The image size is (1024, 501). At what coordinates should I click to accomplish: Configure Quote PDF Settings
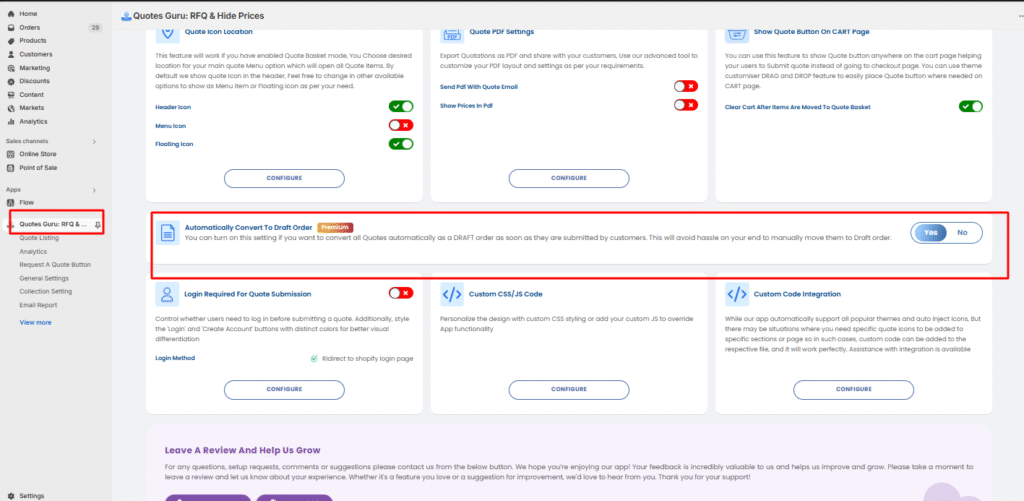click(569, 178)
